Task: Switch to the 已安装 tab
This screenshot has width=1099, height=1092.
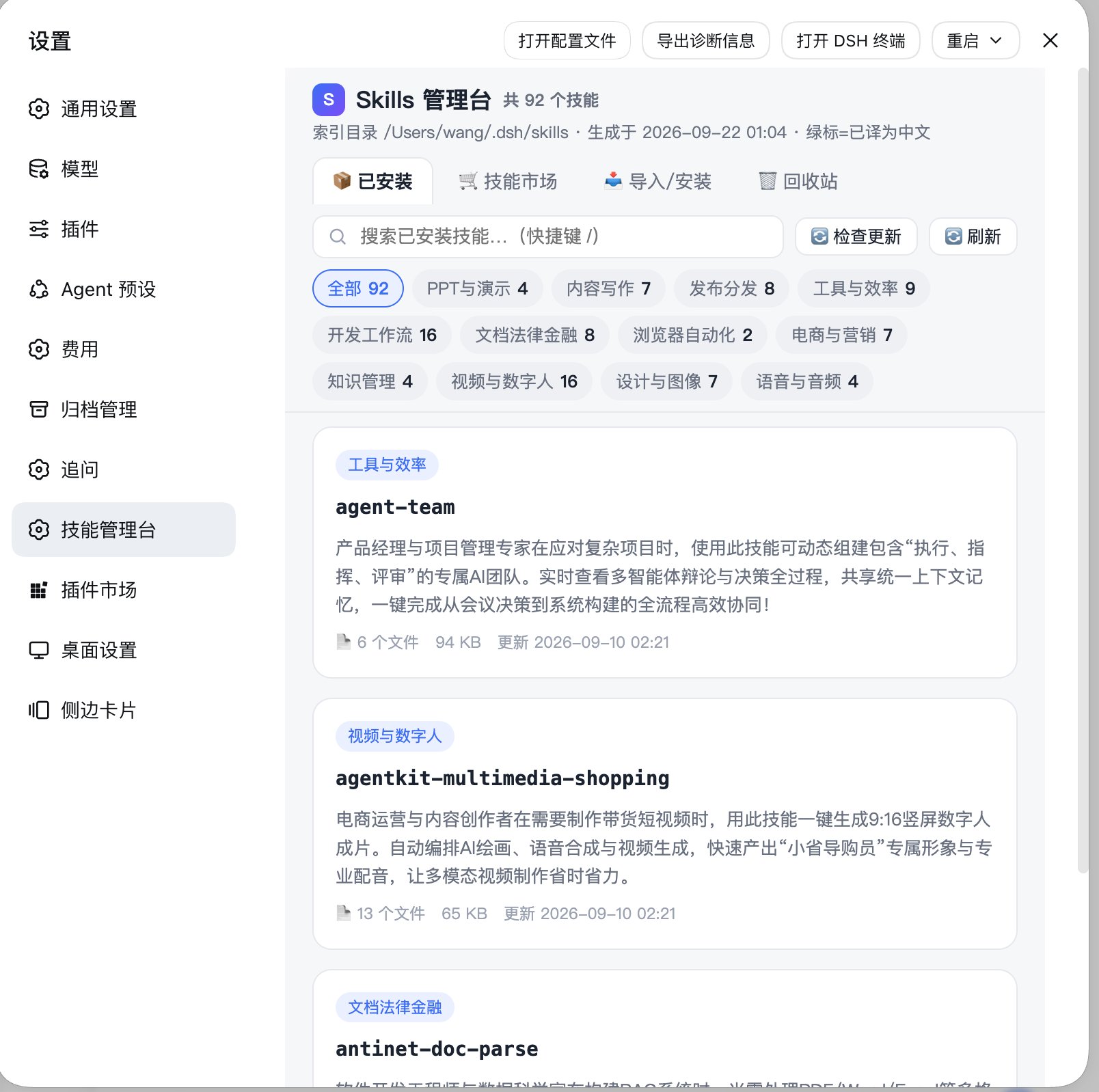Action: tap(372, 181)
